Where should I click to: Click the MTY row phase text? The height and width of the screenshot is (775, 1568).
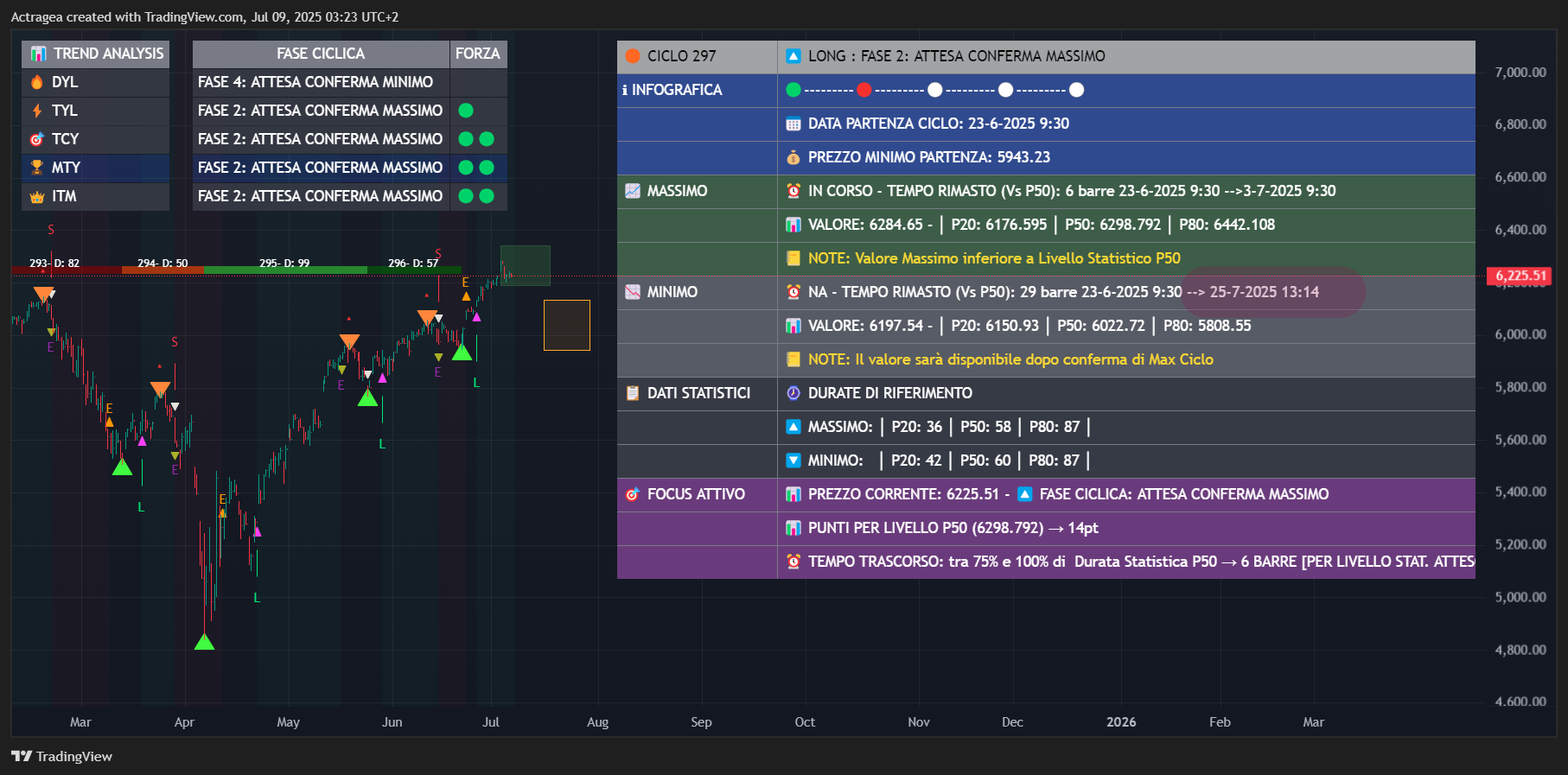click(x=320, y=168)
